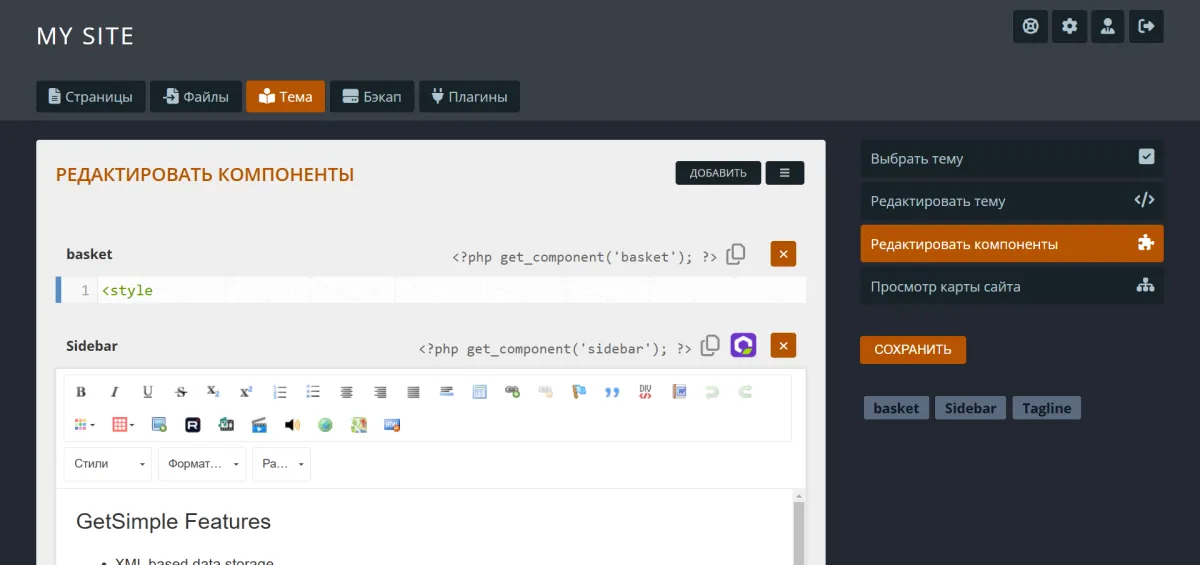This screenshot has height=565, width=1200.
Task: Jump to the Tagline component tag
Action: click(1047, 408)
